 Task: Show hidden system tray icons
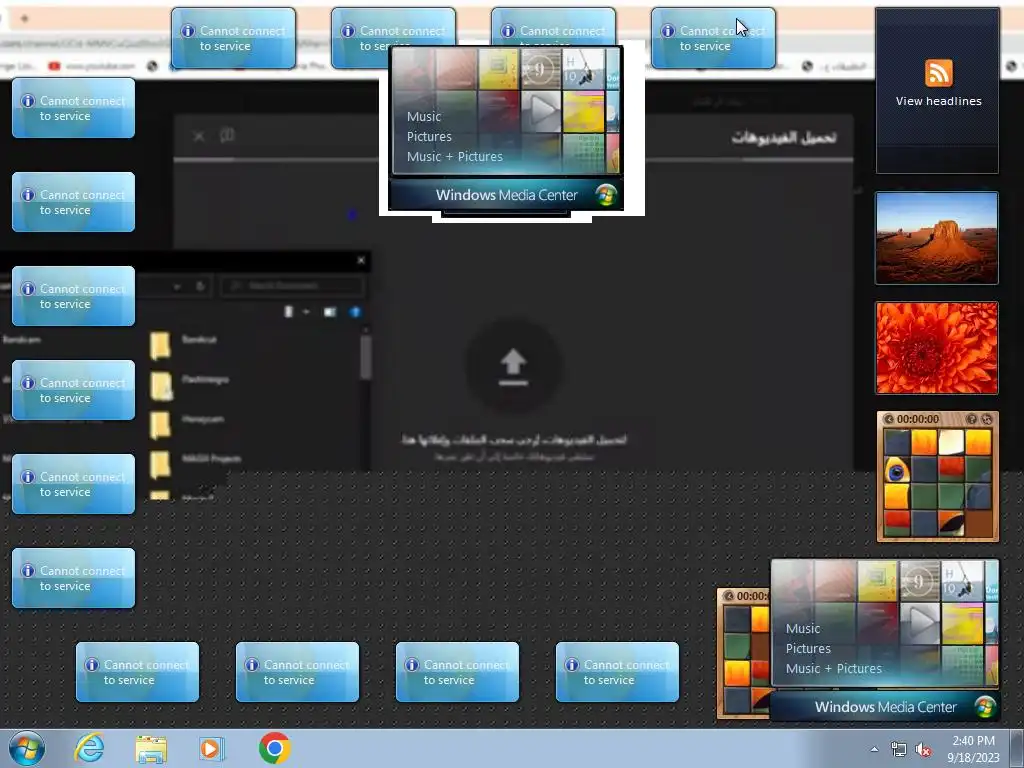click(x=874, y=749)
